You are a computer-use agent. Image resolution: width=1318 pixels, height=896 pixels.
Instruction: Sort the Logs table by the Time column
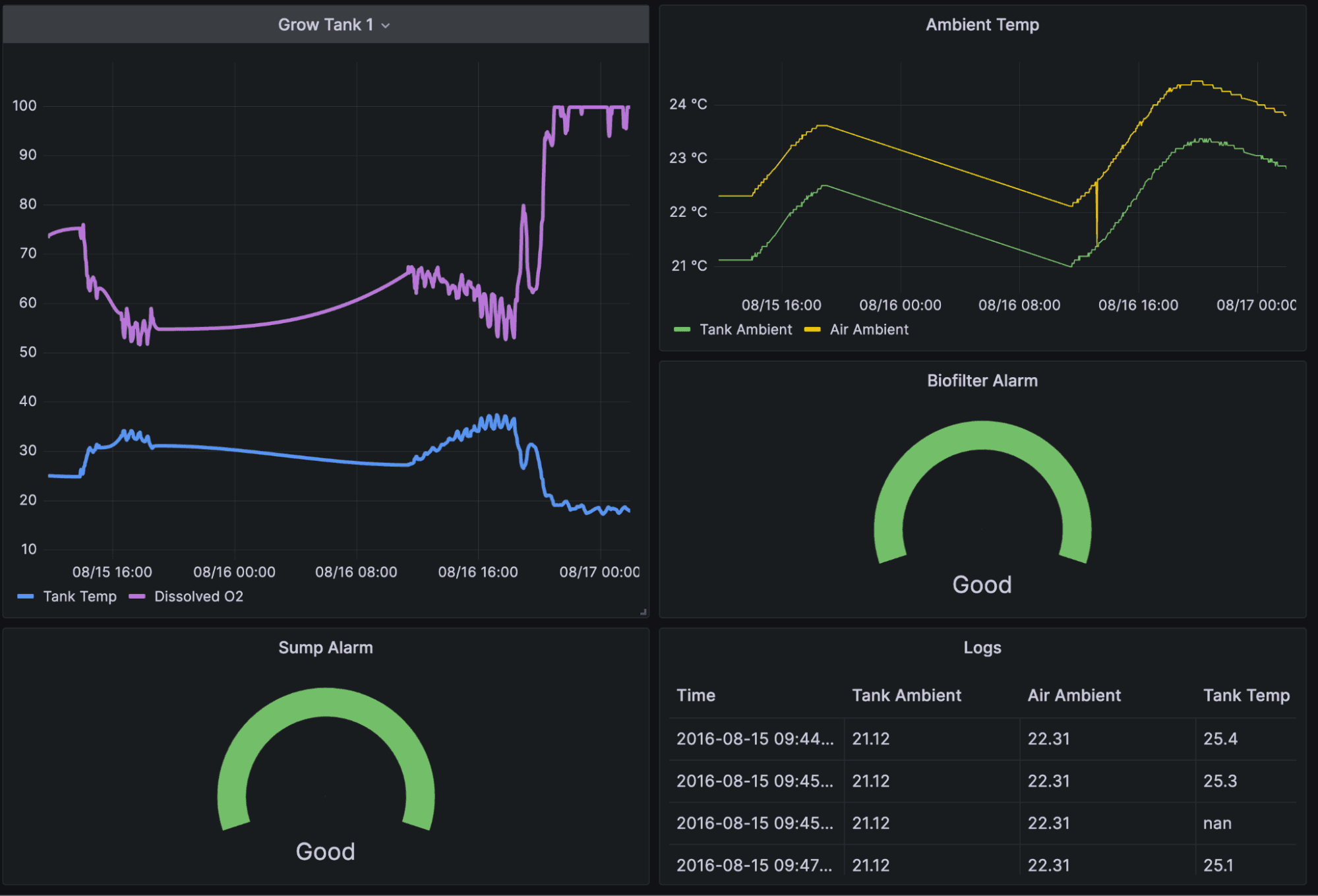696,695
